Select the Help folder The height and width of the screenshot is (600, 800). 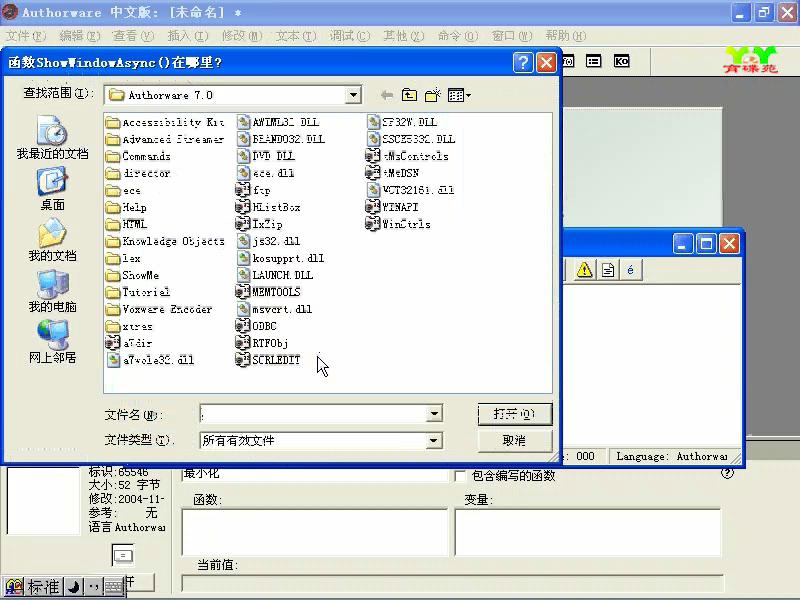point(126,207)
